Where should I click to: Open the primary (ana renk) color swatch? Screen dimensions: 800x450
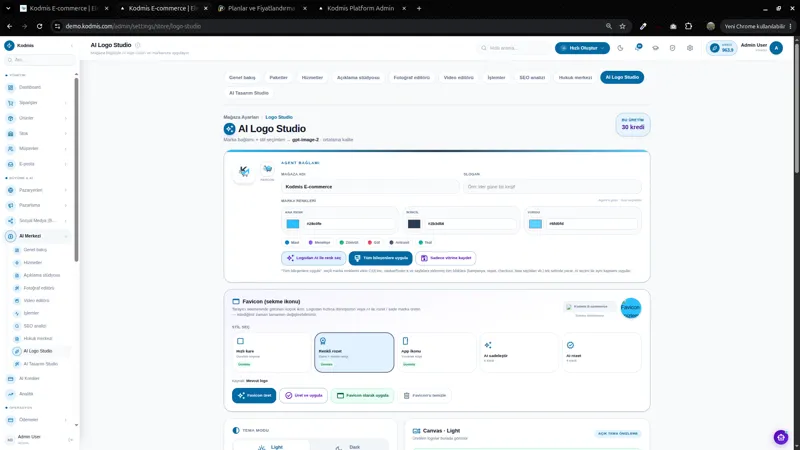click(293, 223)
